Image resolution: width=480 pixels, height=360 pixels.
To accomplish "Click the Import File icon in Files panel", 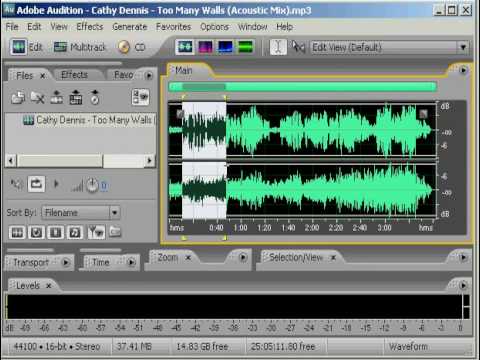I will 18,97.
